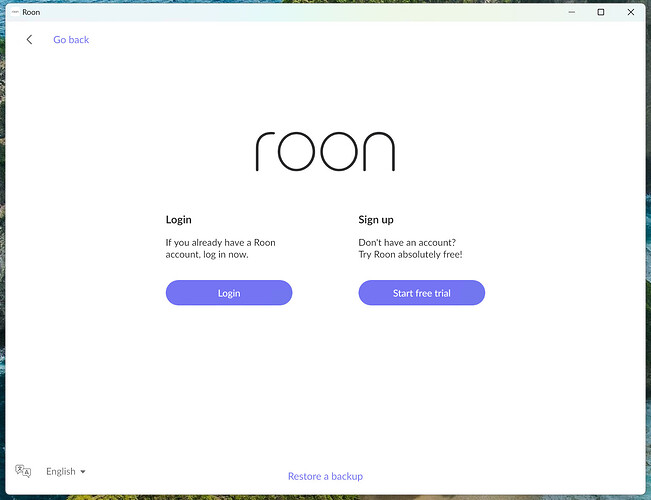Follow the Go back link

tap(71, 39)
